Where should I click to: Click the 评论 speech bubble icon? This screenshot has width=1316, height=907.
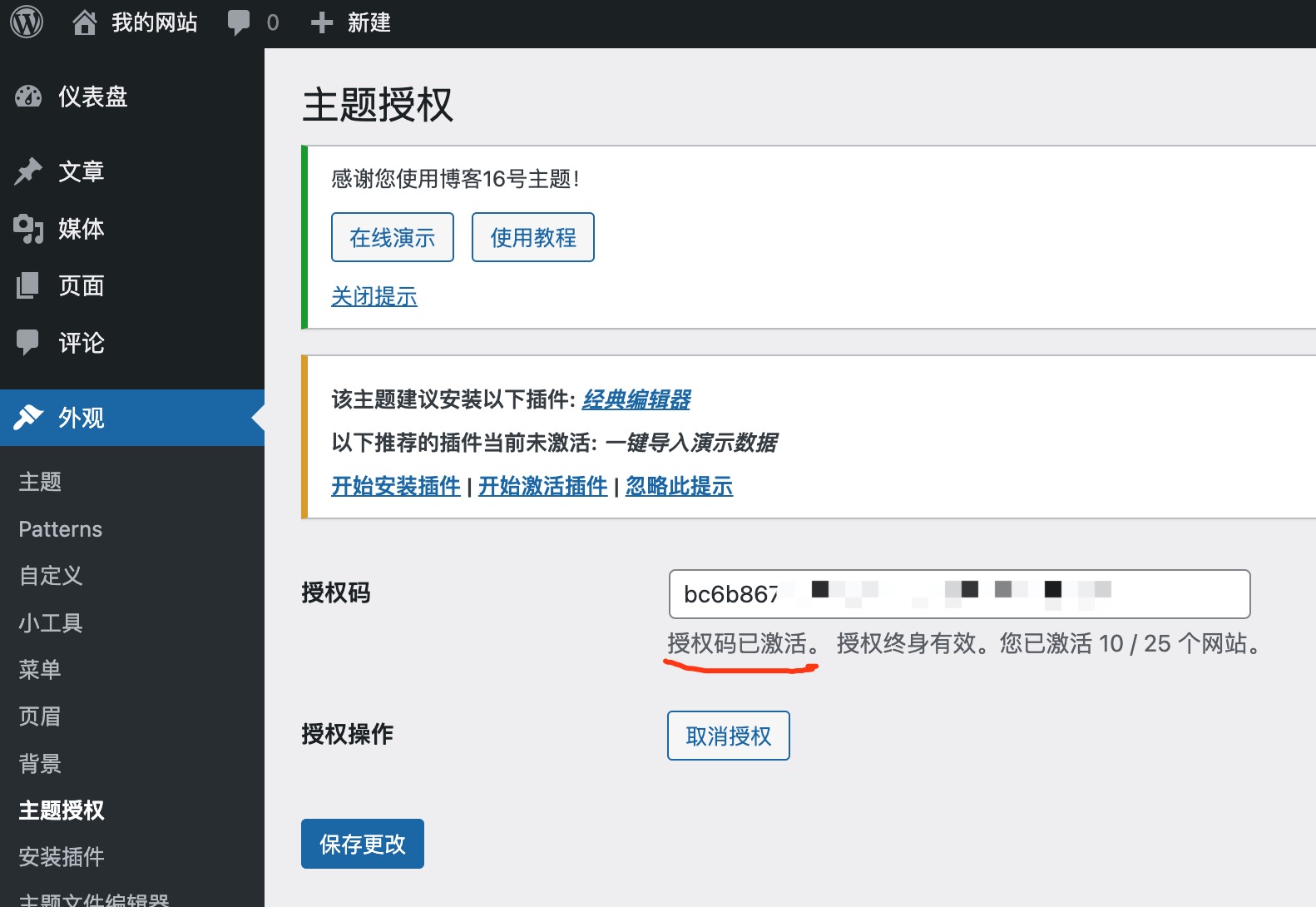27,343
